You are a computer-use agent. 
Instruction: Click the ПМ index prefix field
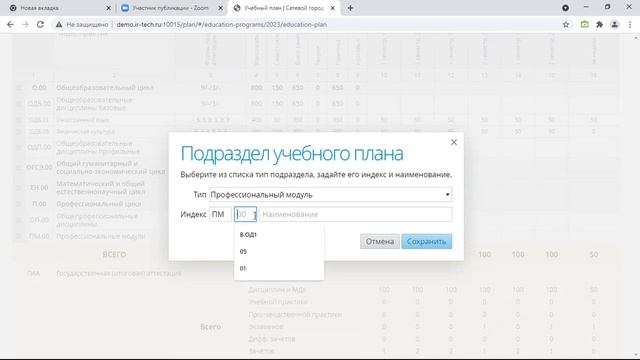220,214
